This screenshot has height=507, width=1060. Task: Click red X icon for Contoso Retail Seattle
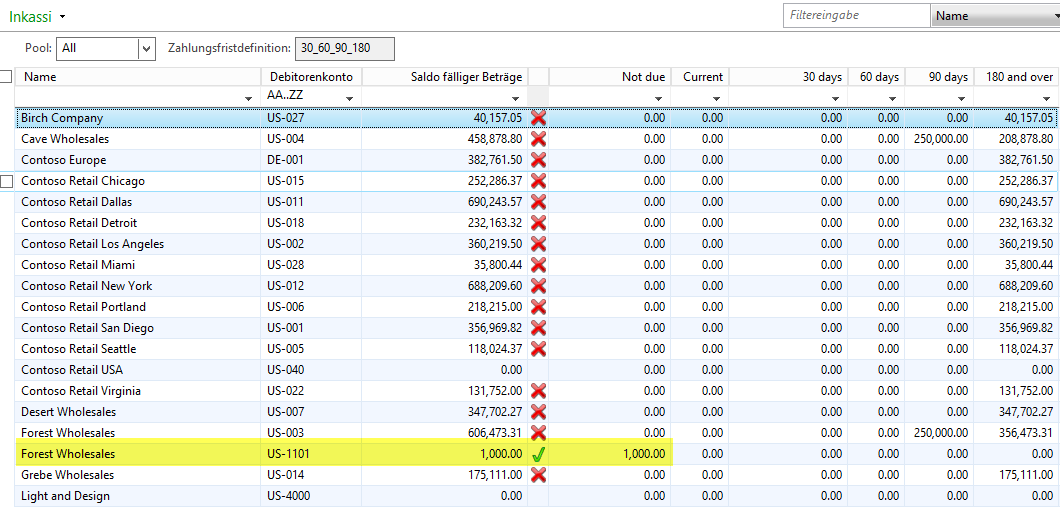coord(538,349)
